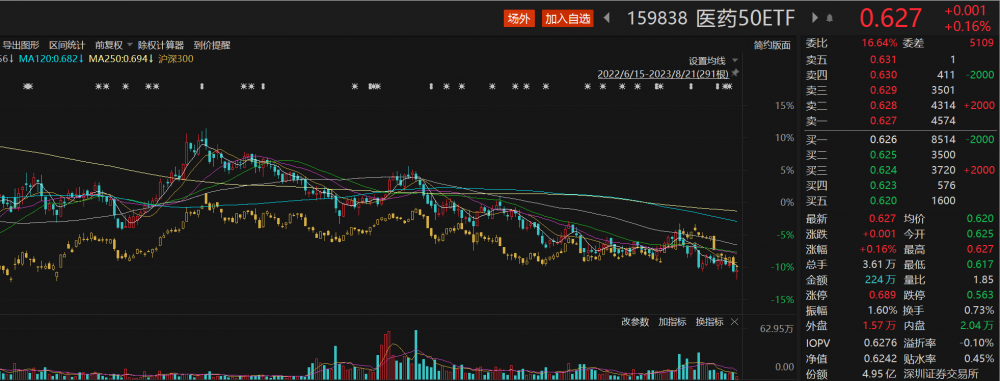Open 导出图形 export chart option
The width and height of the screenshot is (1000, 381).
[22, 45]
